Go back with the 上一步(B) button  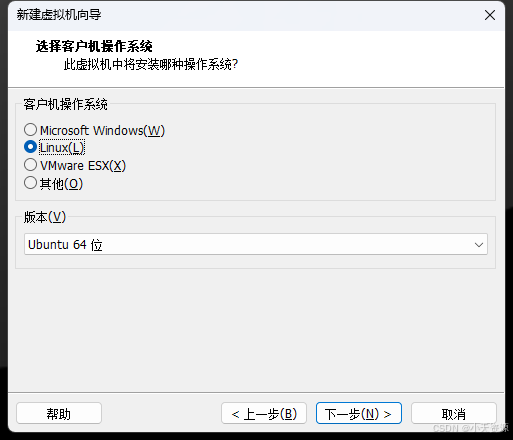264,414
